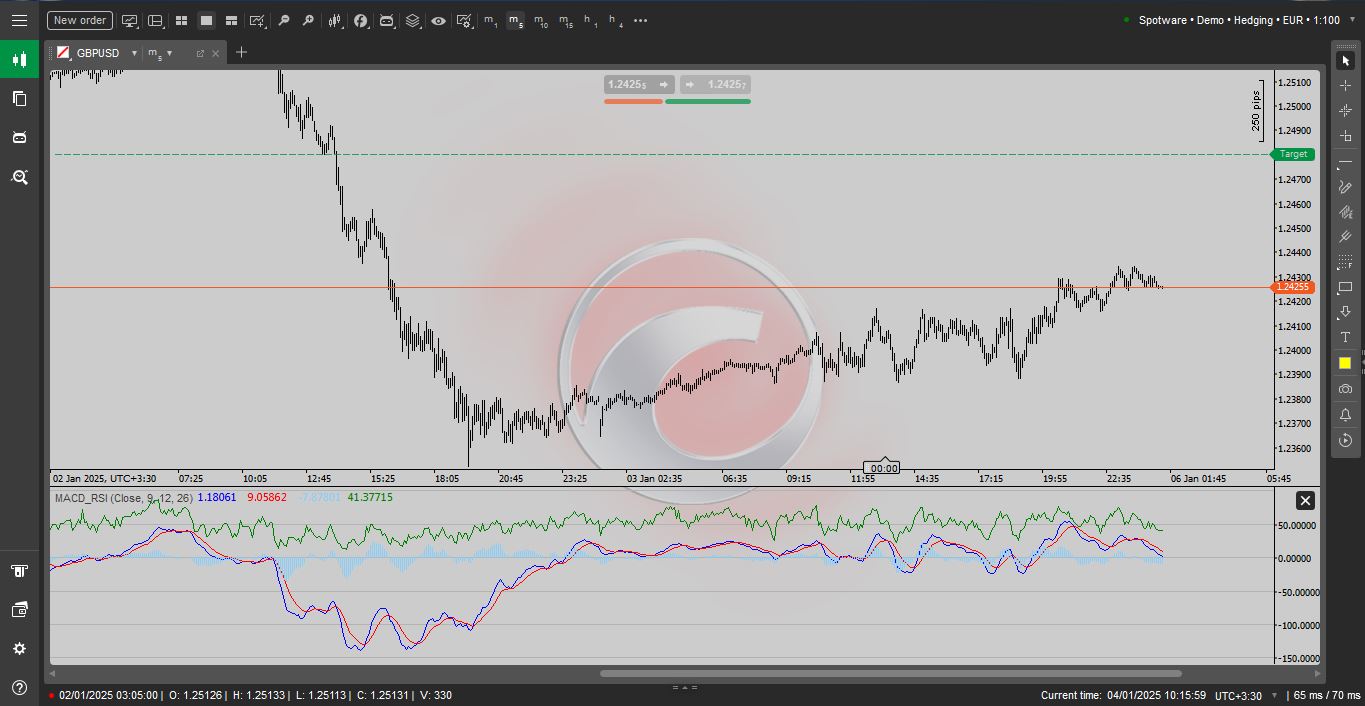Open the indicators list via the f icon
Screen dimensions: 1365x706
[x=361, y=20]
